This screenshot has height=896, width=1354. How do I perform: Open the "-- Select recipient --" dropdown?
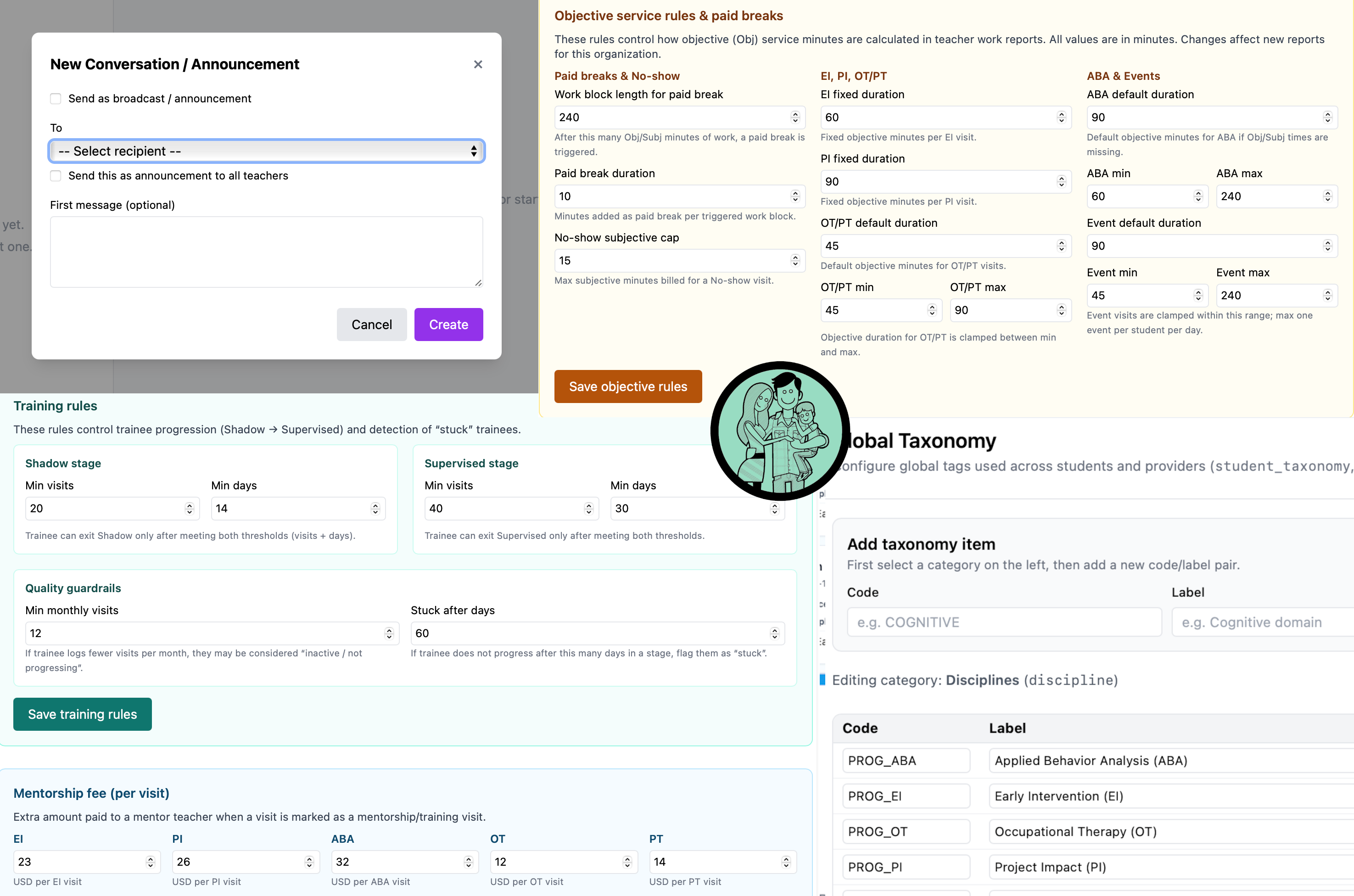[266, 151]
